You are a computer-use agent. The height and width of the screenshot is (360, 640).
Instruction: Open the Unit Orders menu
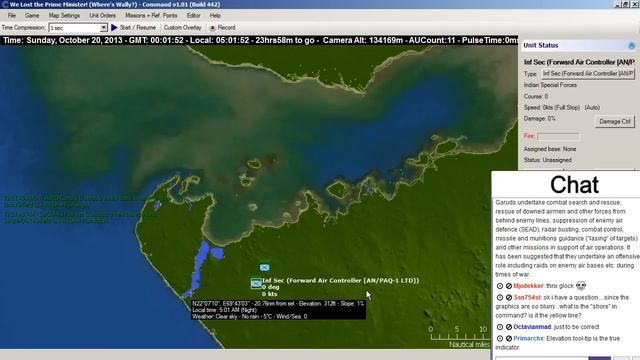[102, 16]
